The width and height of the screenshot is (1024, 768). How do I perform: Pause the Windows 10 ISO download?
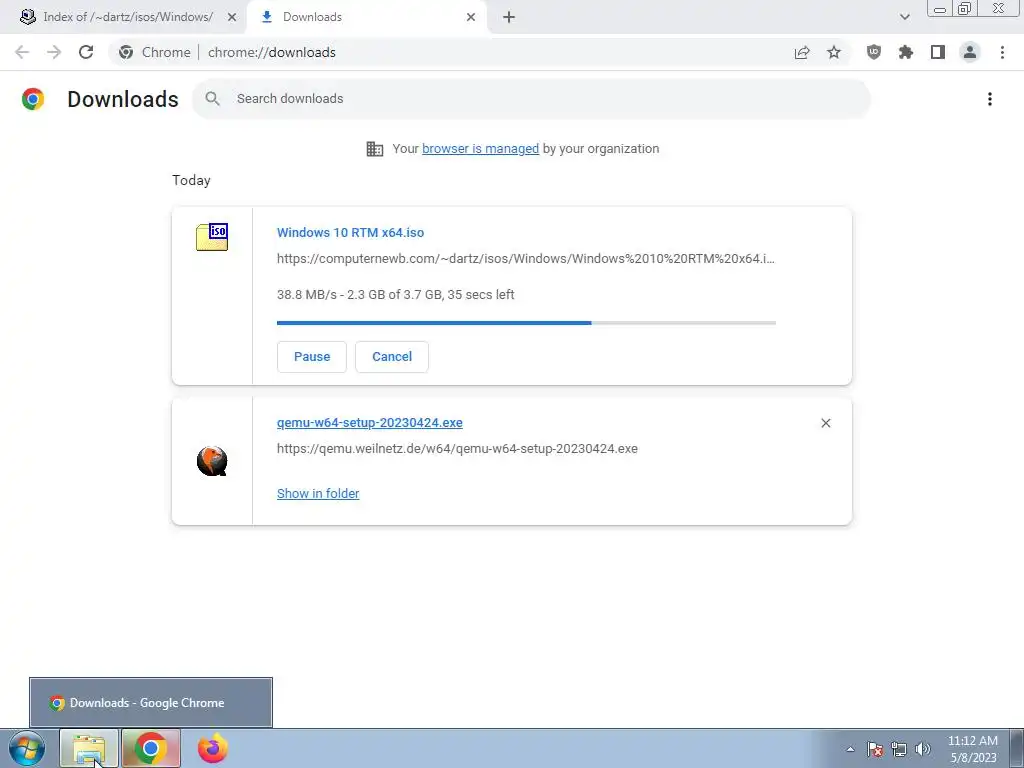tap(312, 357)
